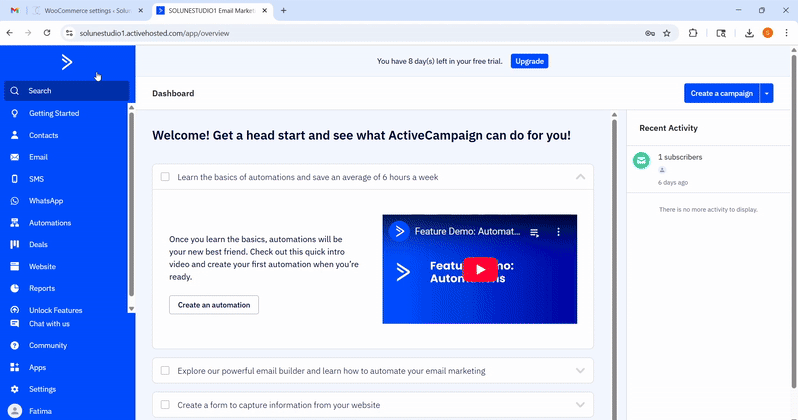
Task: Click the WhatsApp icon in sidebar
Action: pos(15,201)
